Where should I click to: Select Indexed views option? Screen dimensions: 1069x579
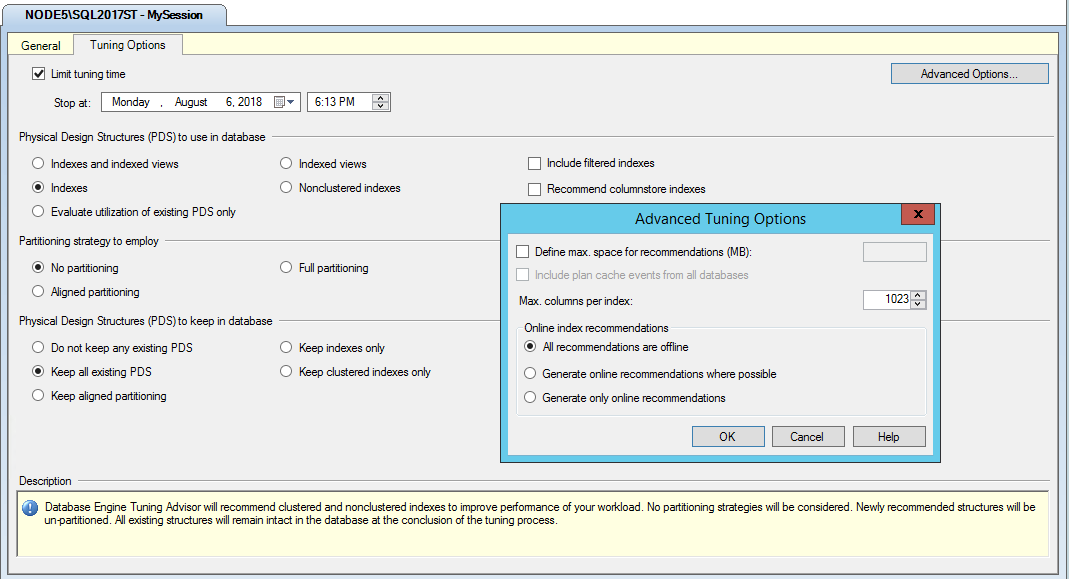point(285,163)
